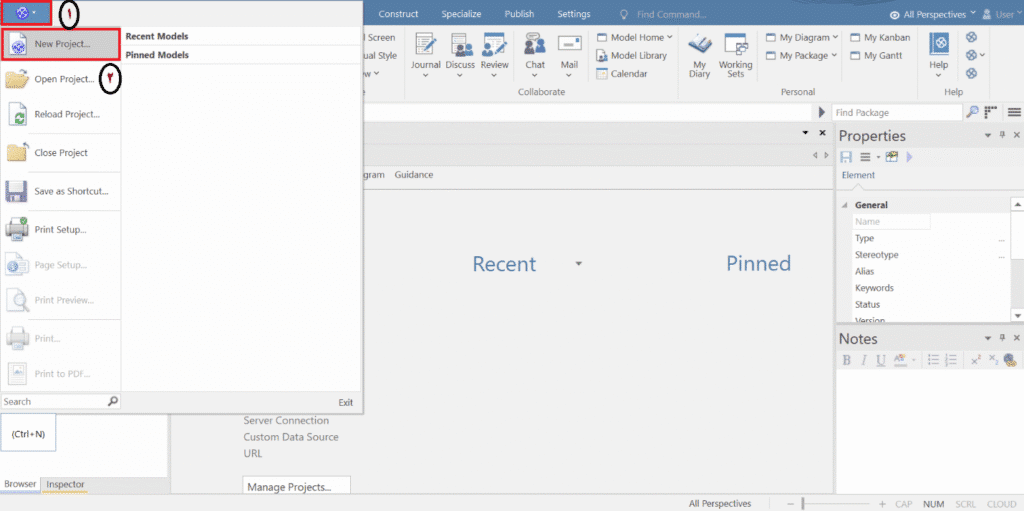This screenshot has width=1024, height=511.
Task: Pin the Properties panel
Action: click(x=1002, y=135)
